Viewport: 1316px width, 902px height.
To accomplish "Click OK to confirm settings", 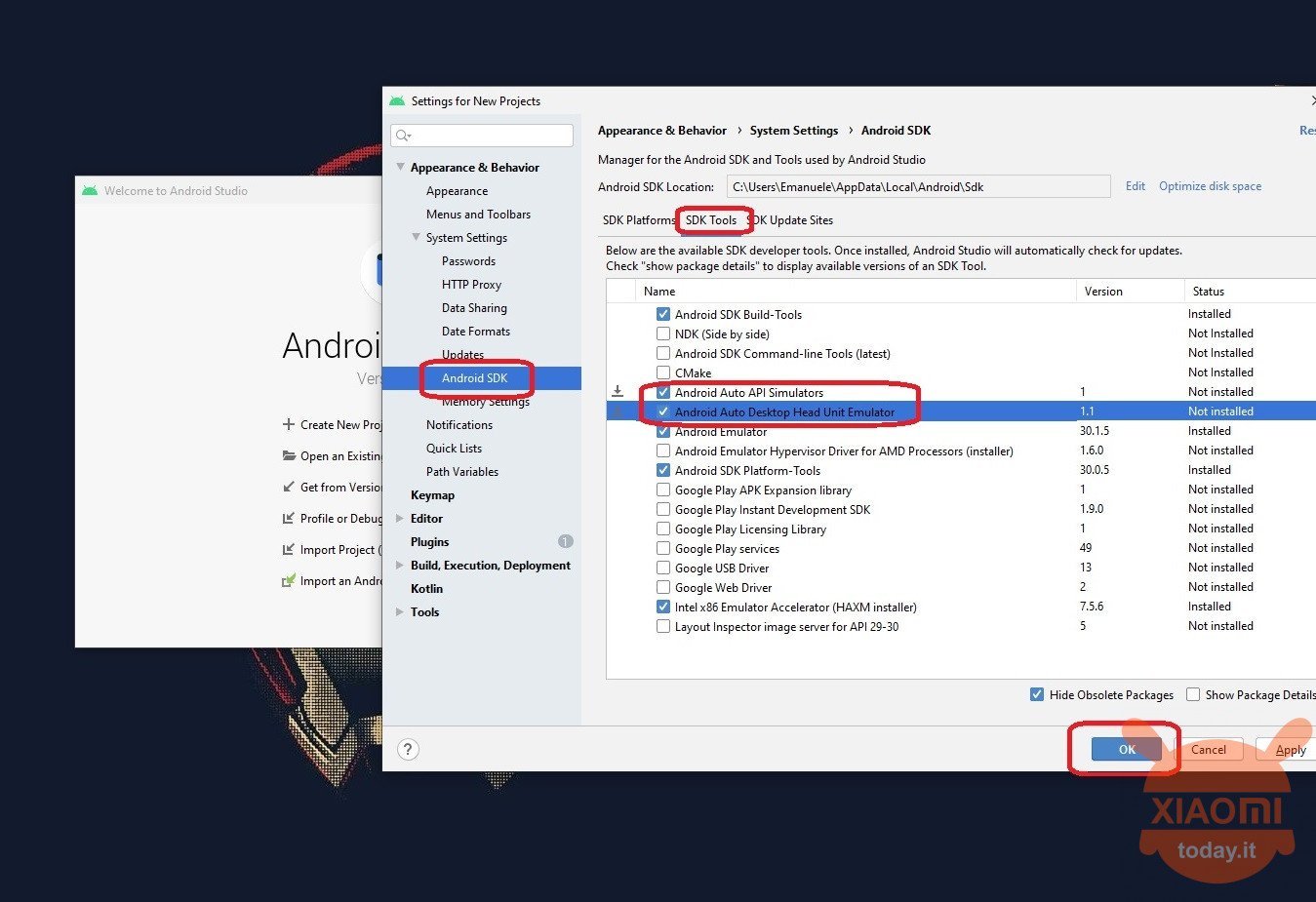I will 1127,749.
